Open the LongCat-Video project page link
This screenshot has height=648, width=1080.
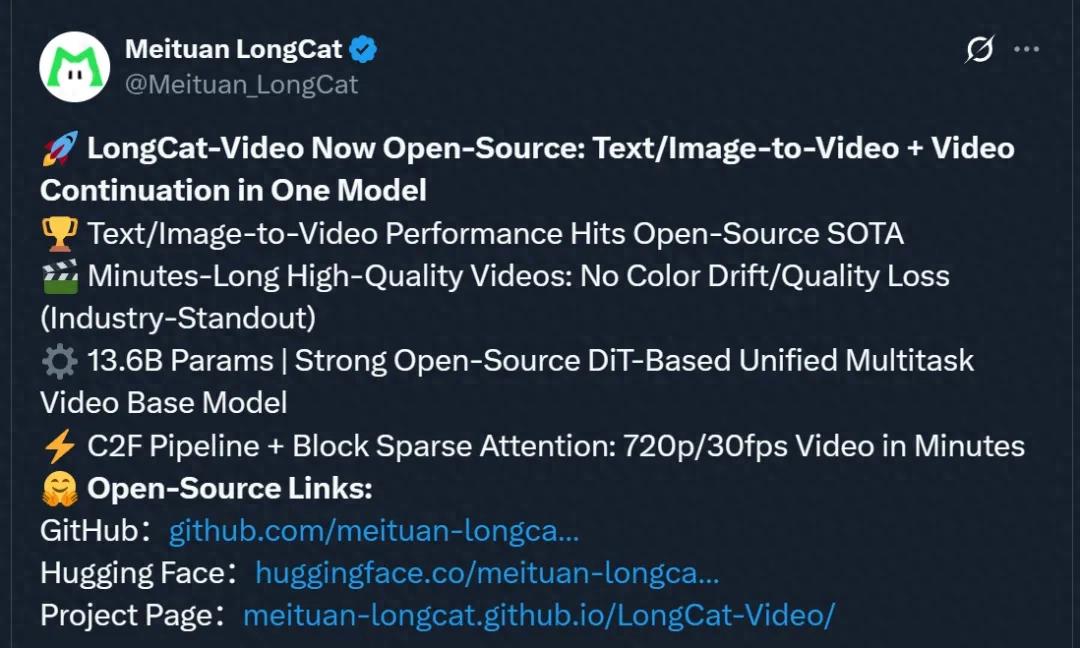click(x=539, y=616)
